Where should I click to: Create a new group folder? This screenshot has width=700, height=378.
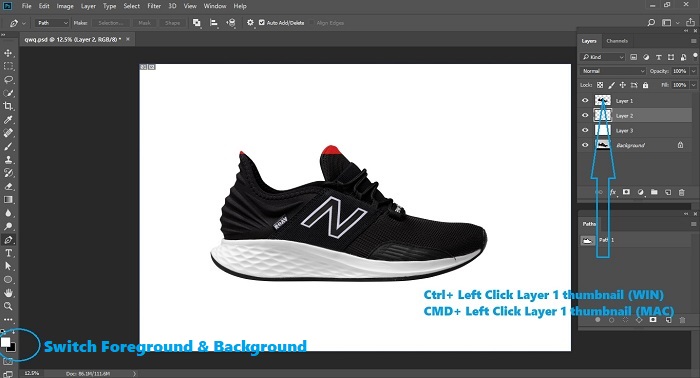(x=654, y=192)
